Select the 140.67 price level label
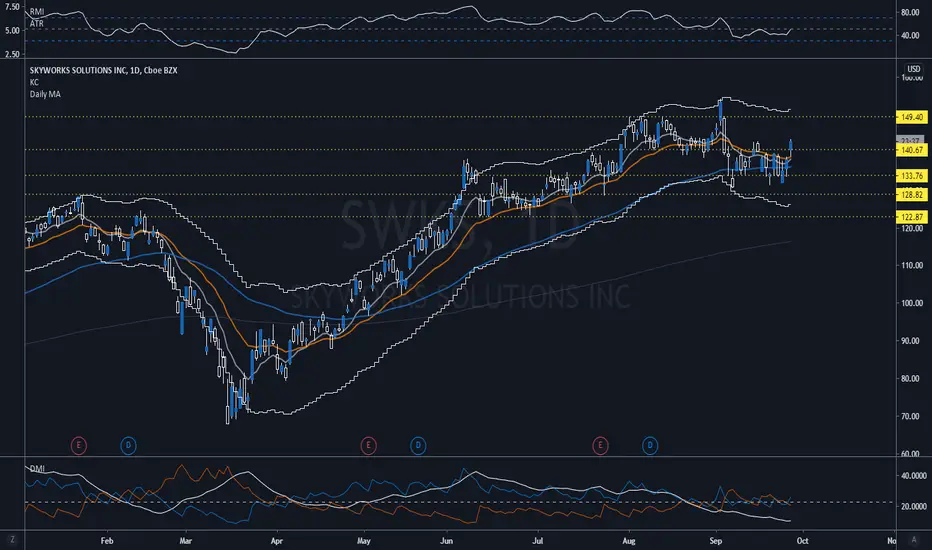Viewport: 932px width, 550px height. pyautogui.click(x=912, y=150)
